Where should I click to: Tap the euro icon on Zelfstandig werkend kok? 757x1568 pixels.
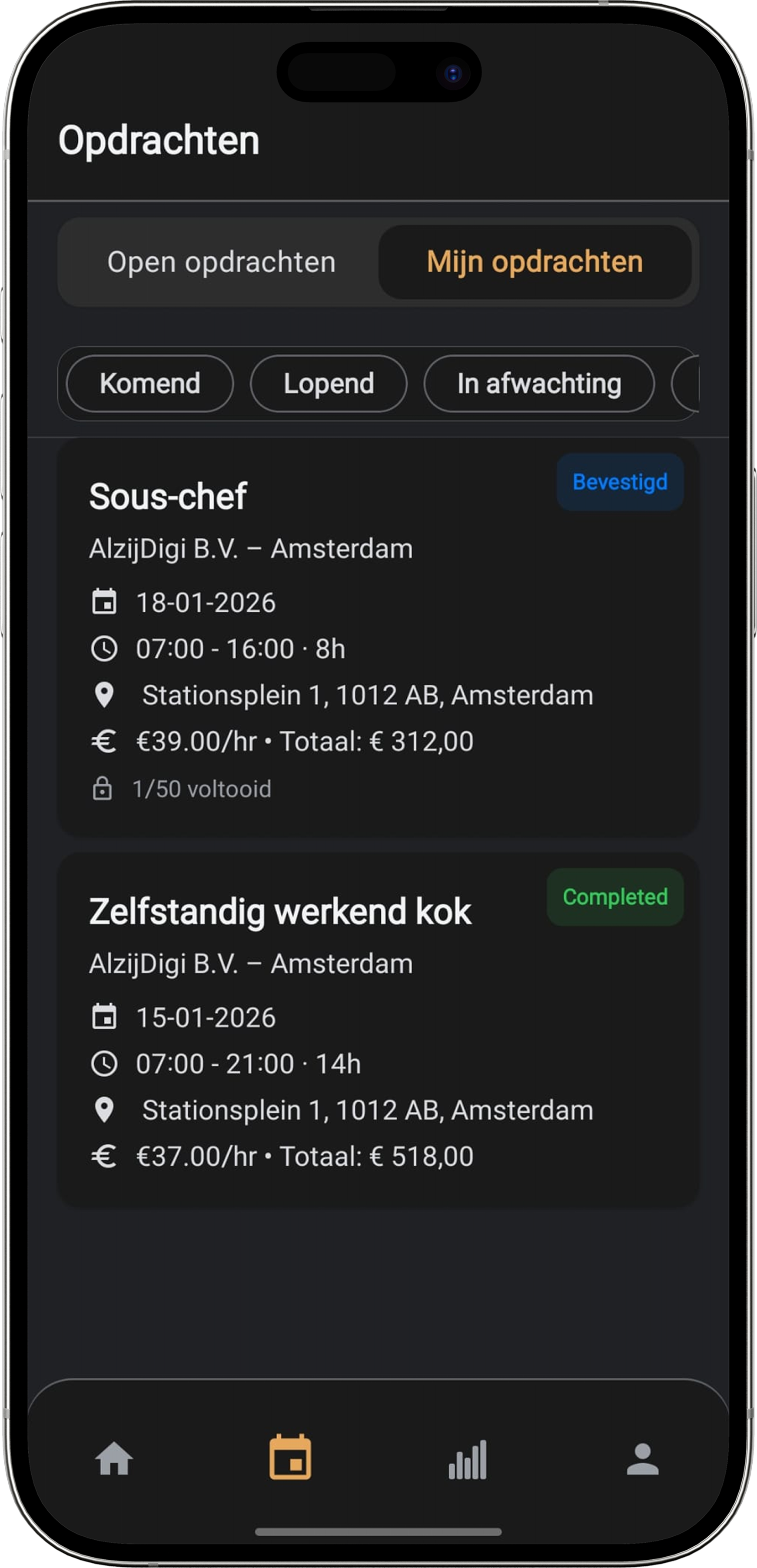104,1156
